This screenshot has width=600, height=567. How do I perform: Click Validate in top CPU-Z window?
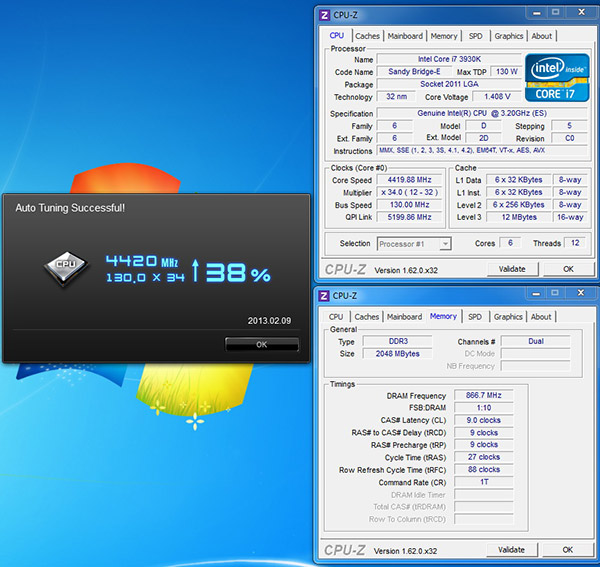[x=512, y=269]
